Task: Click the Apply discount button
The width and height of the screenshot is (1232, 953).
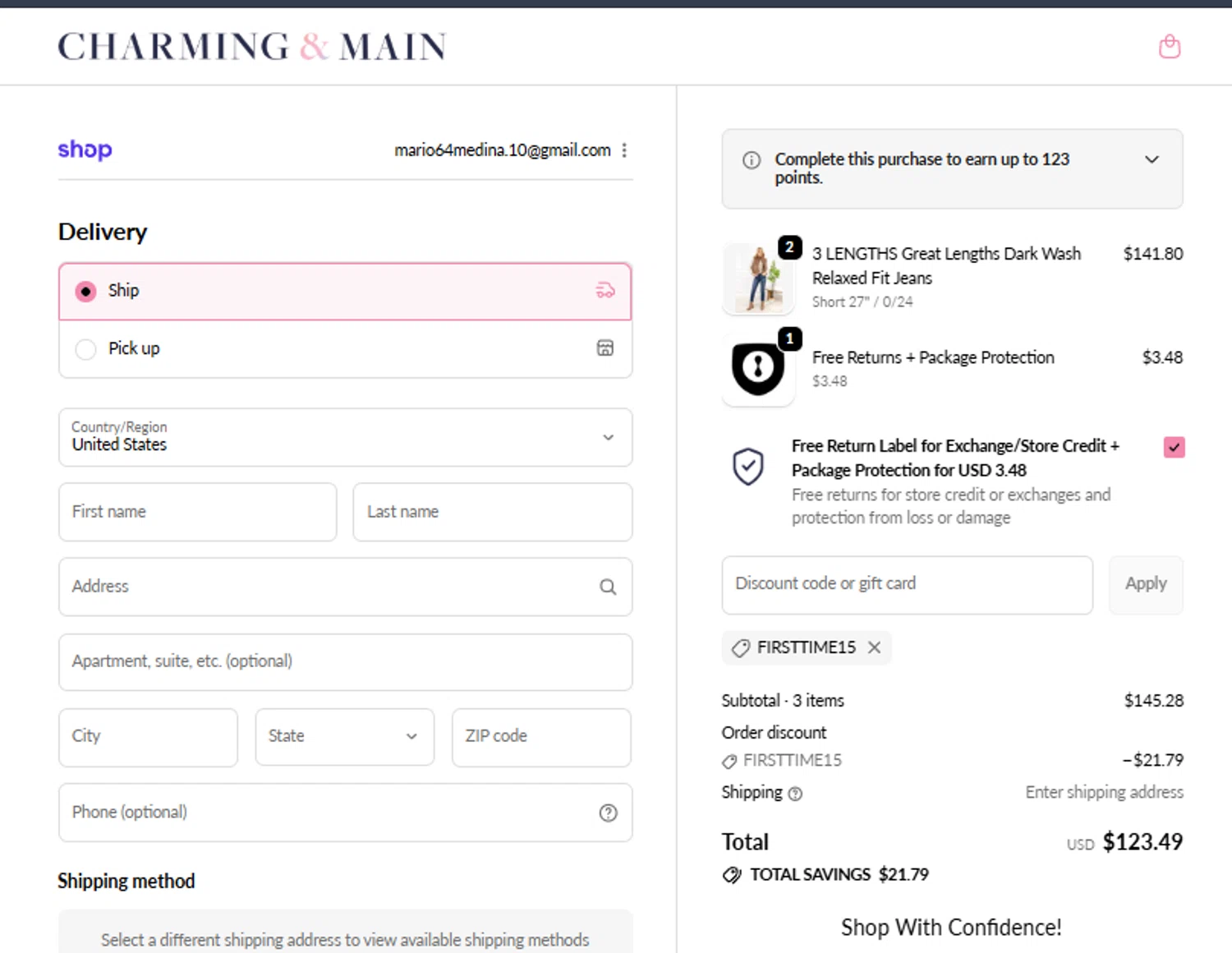Action: click(x=1146, y=584)
